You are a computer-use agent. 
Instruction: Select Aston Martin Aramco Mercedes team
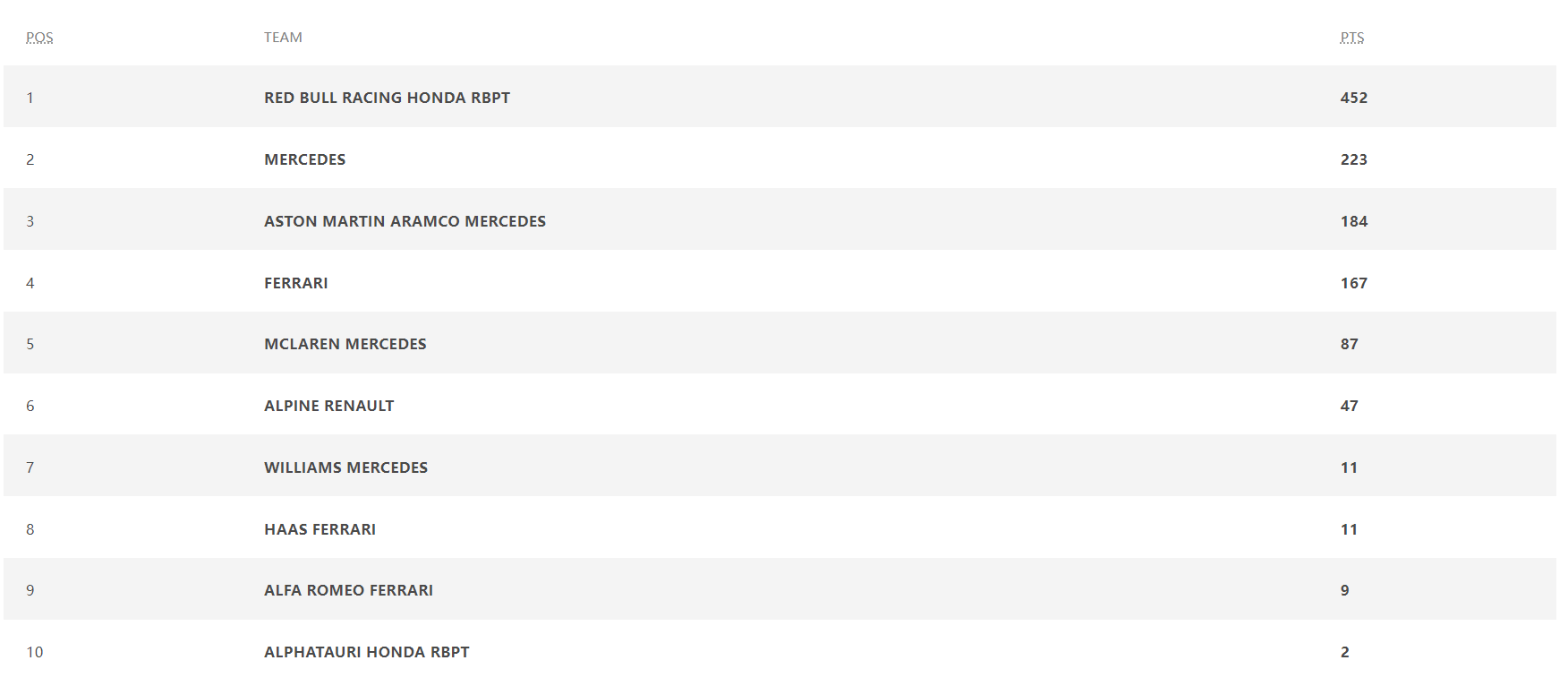405,221
